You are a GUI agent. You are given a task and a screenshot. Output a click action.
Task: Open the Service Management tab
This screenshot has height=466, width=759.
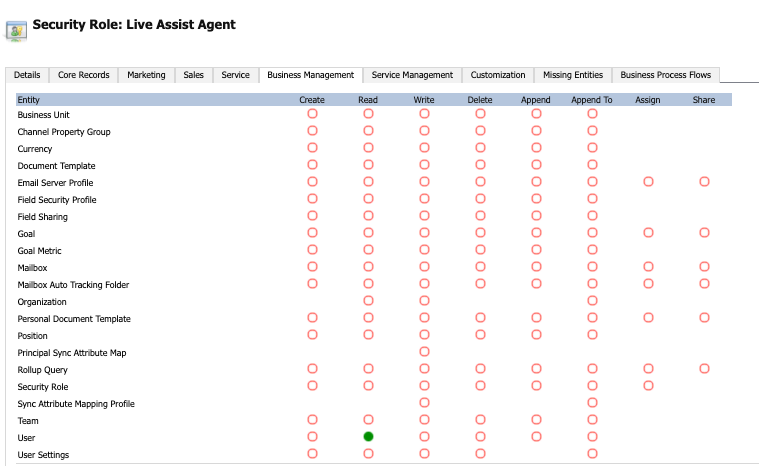(x=412, y=75)
